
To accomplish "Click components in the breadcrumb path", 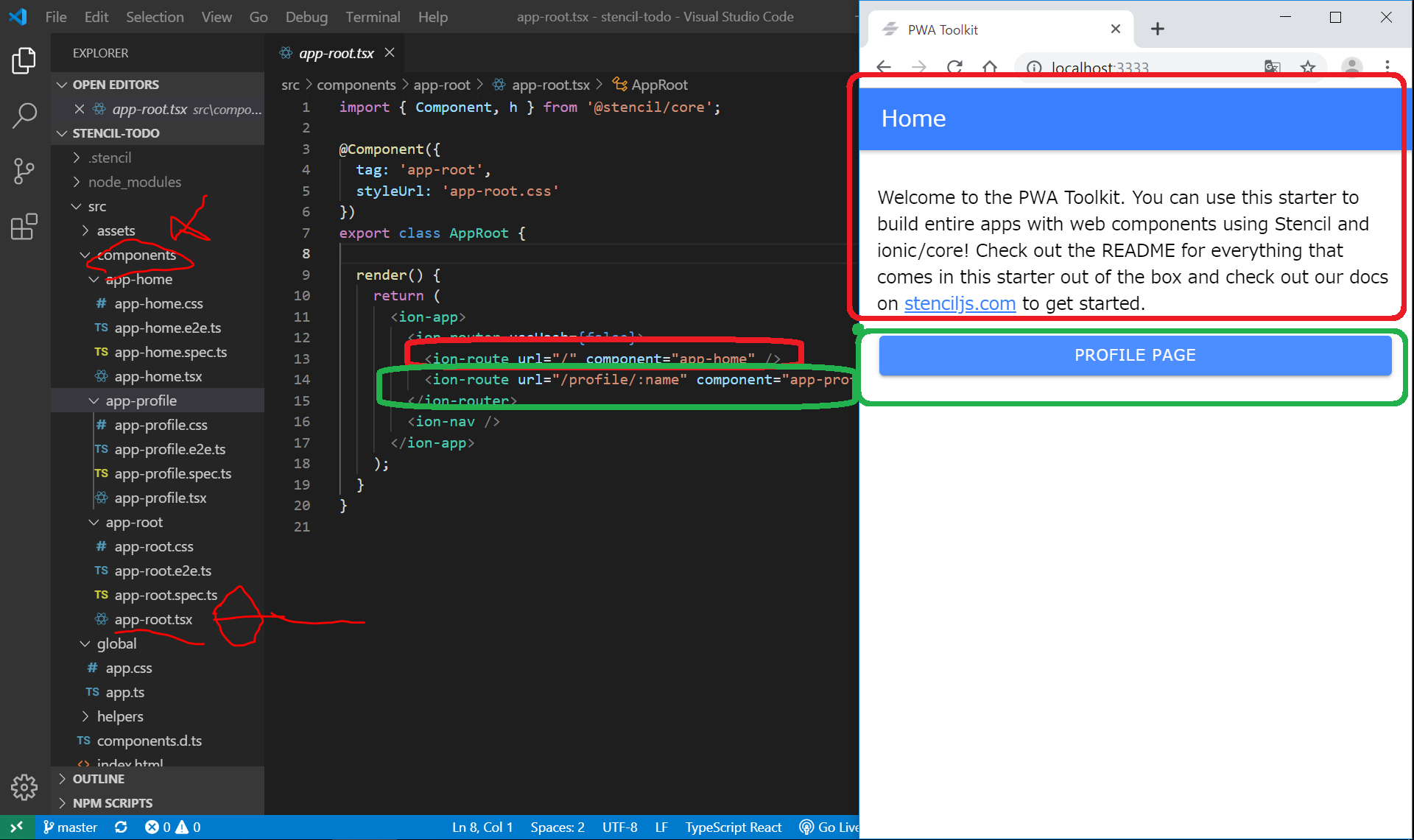I will click(356, 85).
